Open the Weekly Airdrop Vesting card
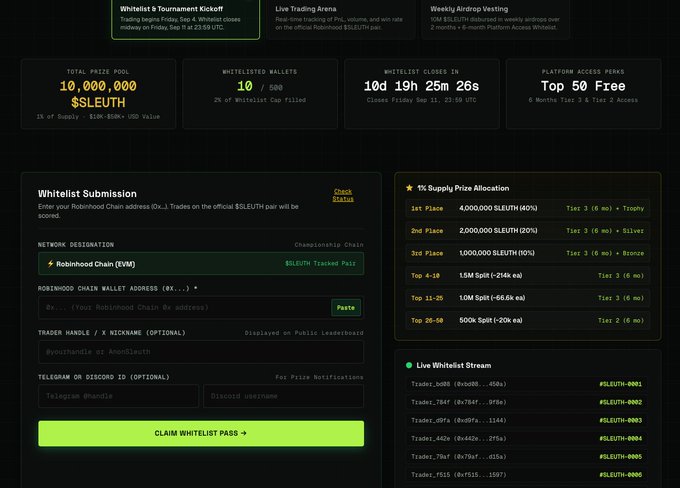 tap(496, 19)
